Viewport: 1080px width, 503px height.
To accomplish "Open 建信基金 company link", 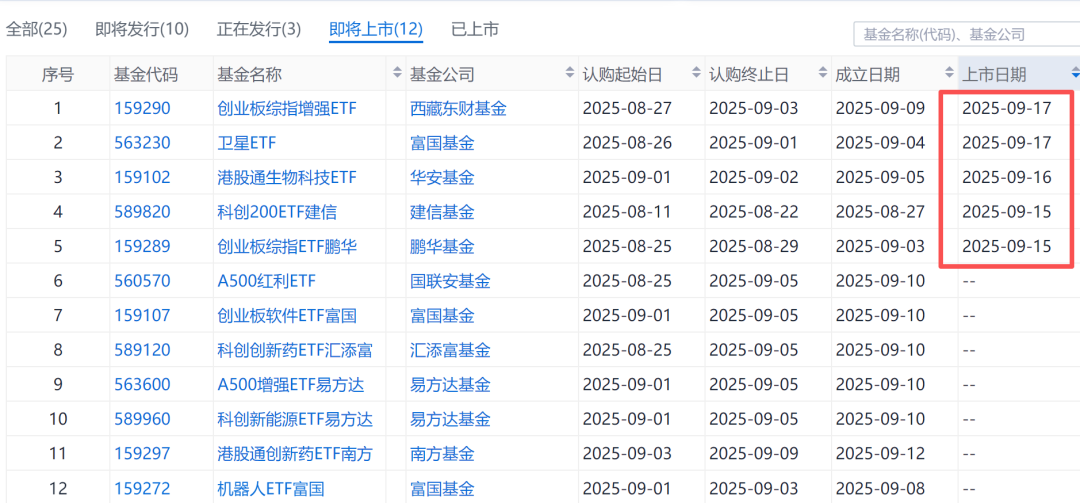I will pyautogui.click(x=442, y=212).
